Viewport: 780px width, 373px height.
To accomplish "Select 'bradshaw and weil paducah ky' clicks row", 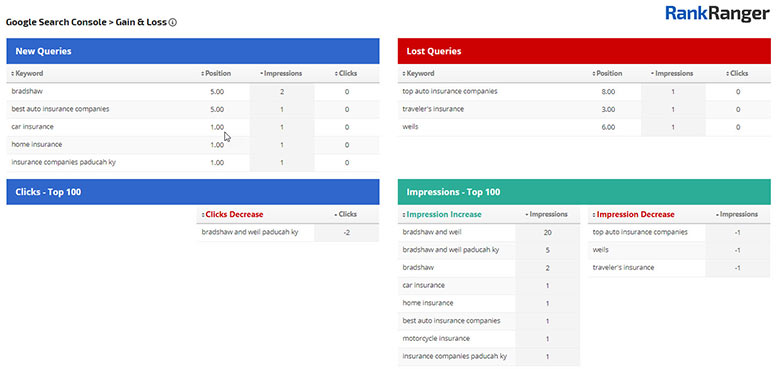I will click(x=288, y=232).
